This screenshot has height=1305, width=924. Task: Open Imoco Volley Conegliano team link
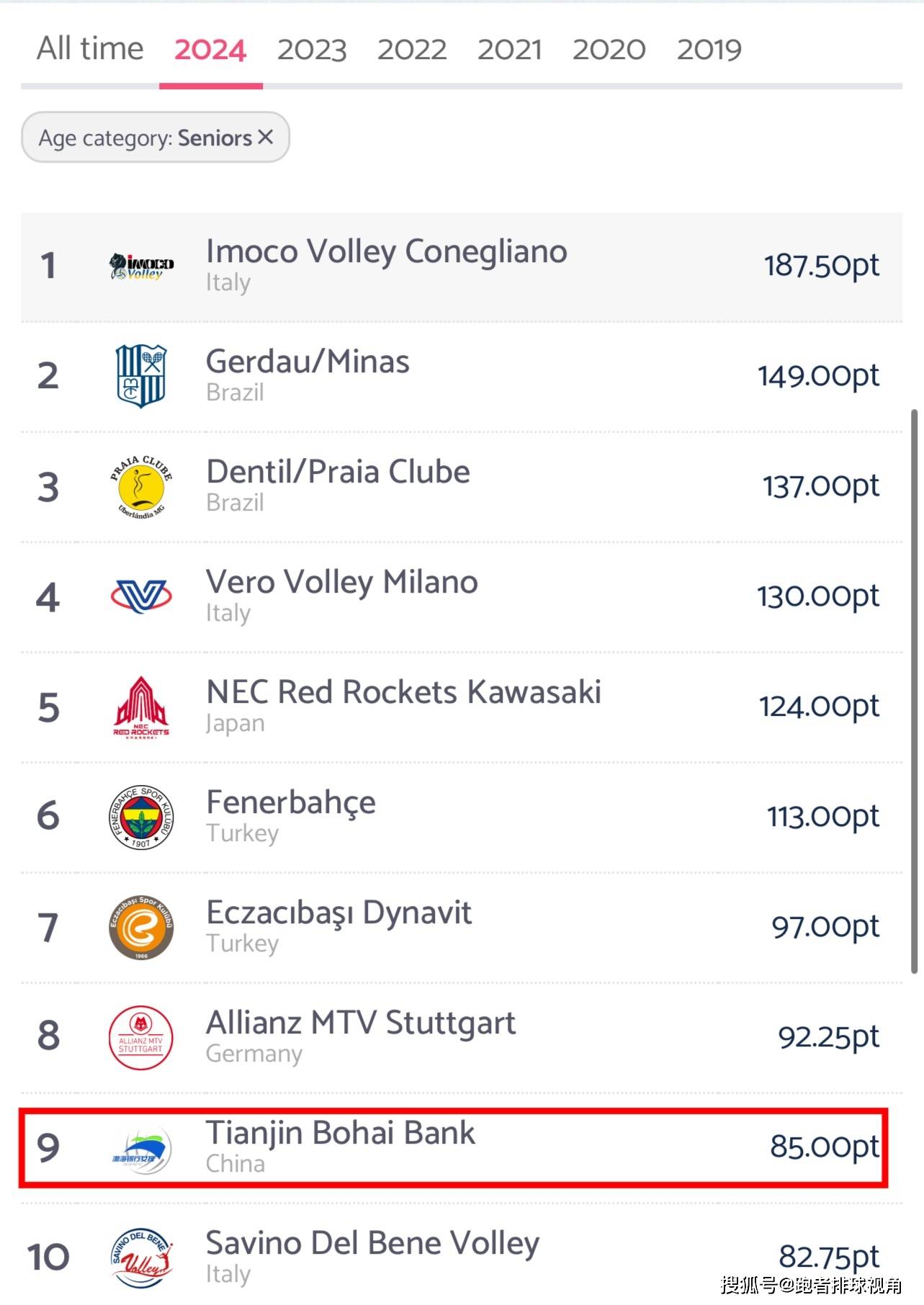387,251
